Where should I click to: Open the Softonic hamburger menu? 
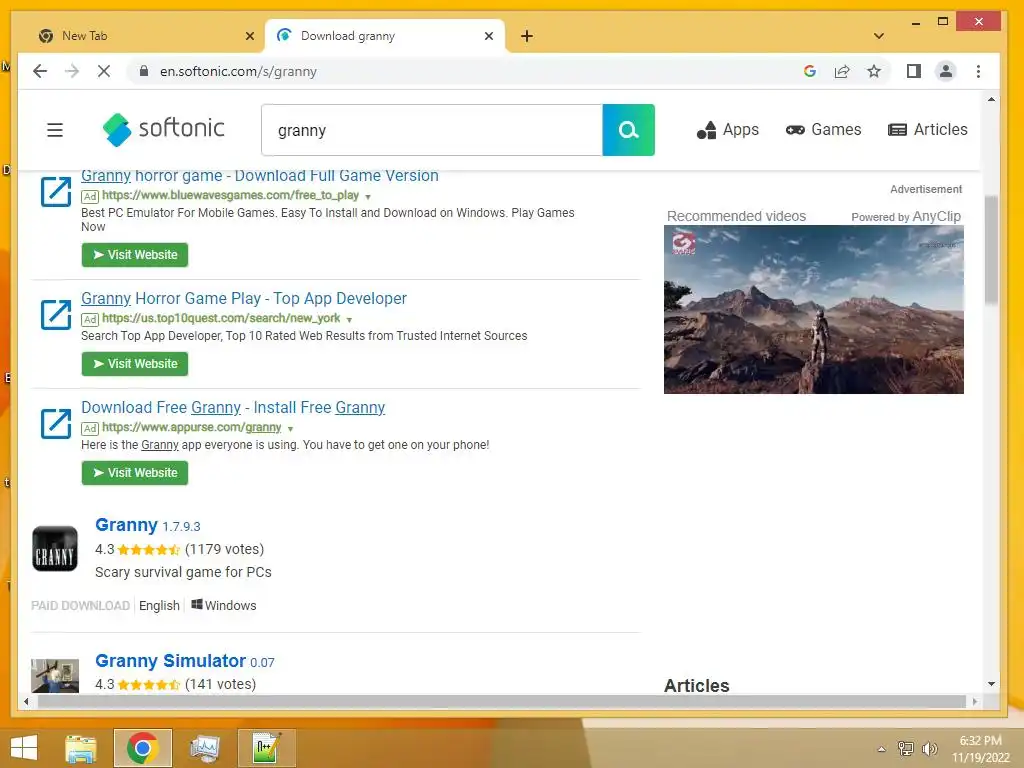point(55,130)
